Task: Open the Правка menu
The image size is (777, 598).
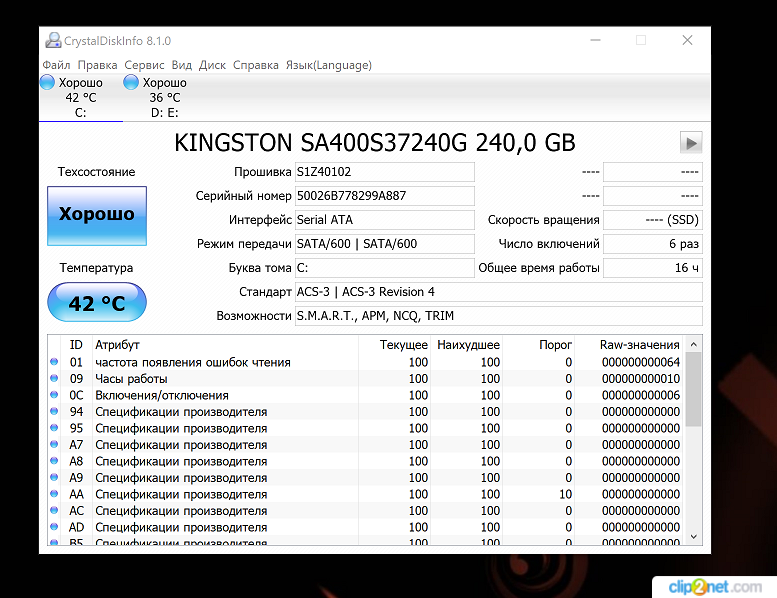Action: point(97,65)
